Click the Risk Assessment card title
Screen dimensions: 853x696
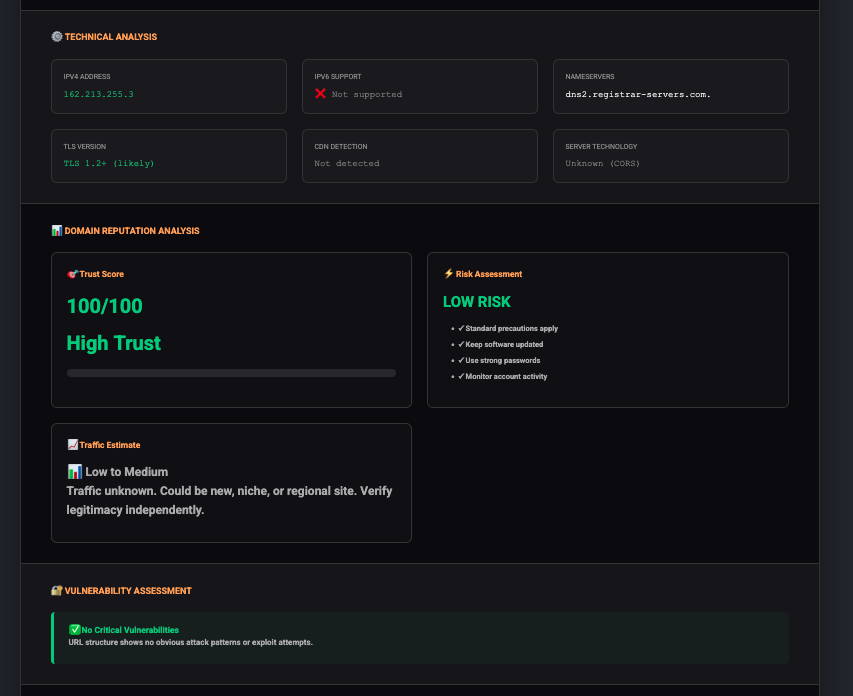point(489,274)
